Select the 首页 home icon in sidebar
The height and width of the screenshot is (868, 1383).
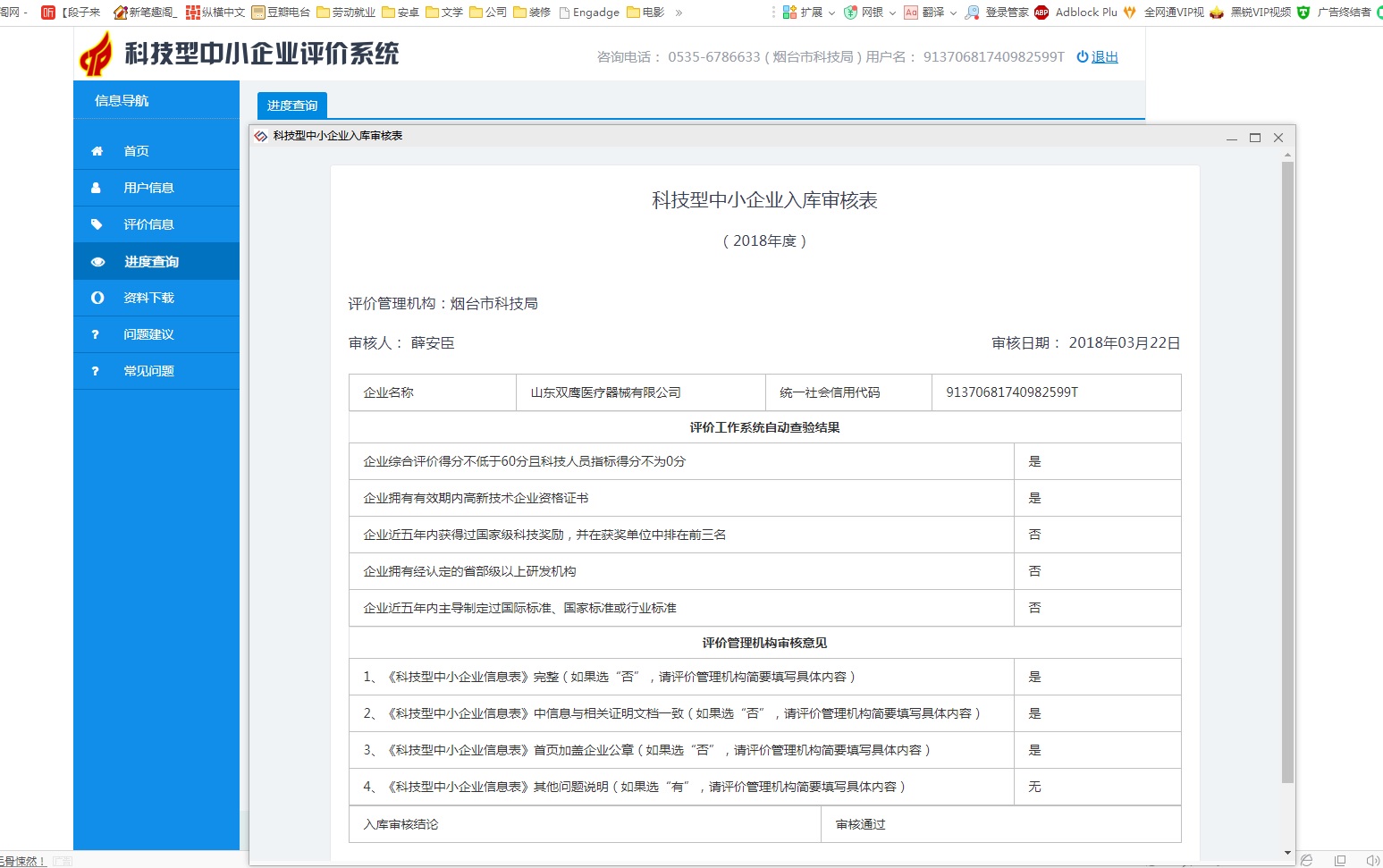coord(97,150)
